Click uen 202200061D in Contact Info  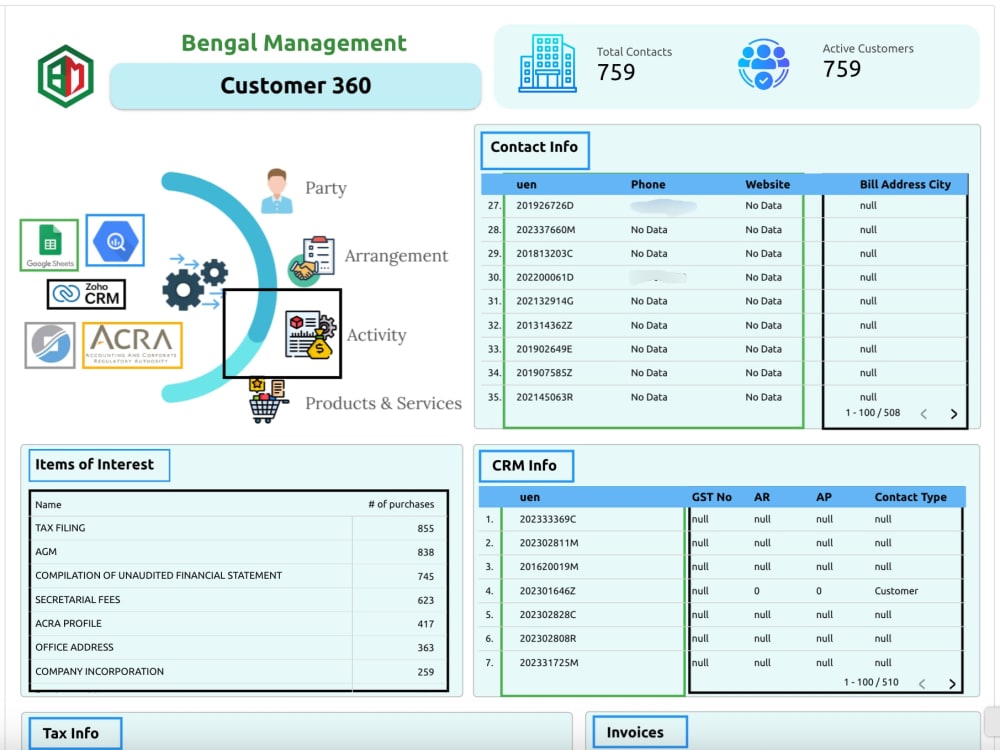pos(545,277)
